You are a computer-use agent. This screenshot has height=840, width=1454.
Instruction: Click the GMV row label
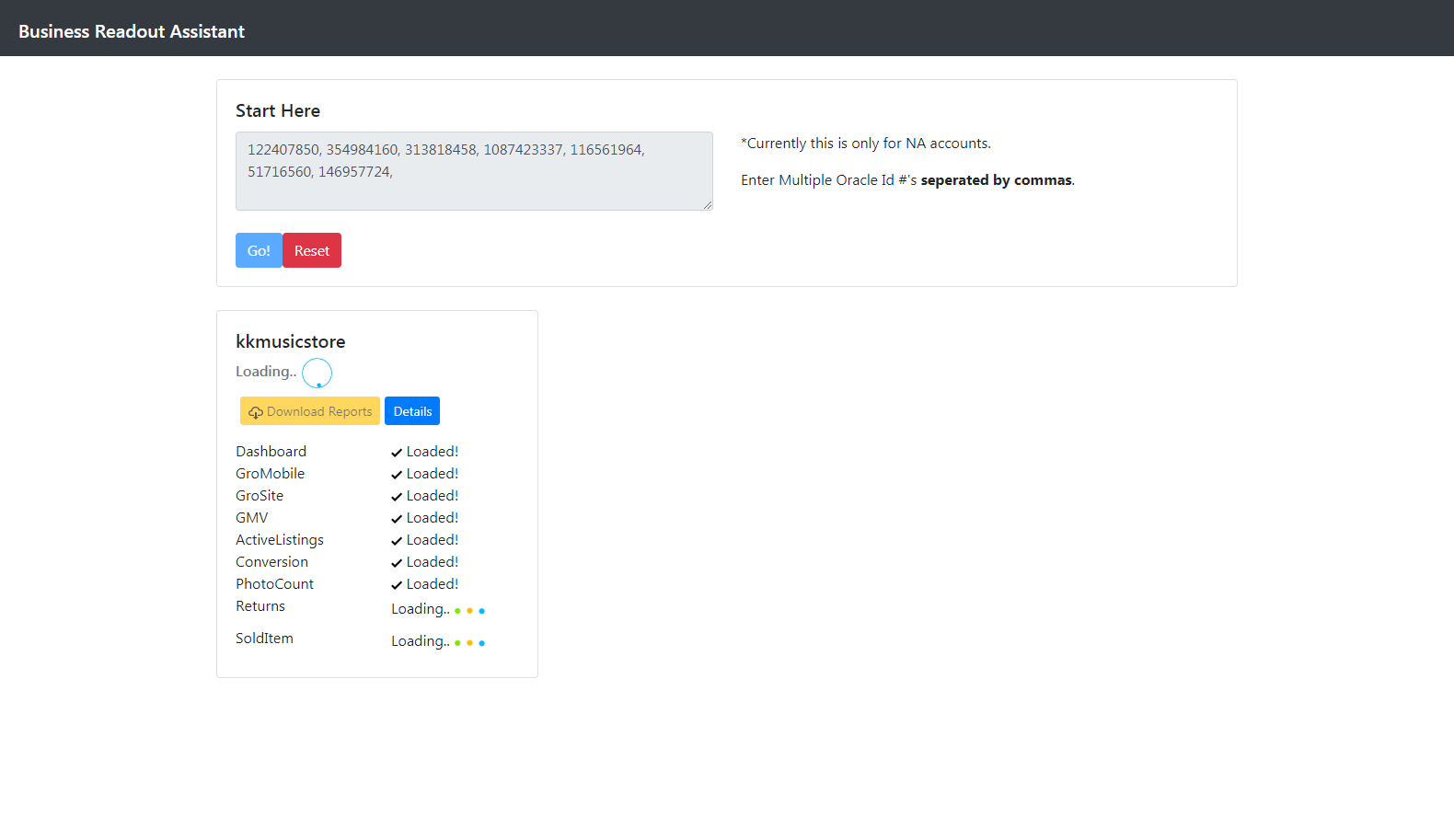252,517
